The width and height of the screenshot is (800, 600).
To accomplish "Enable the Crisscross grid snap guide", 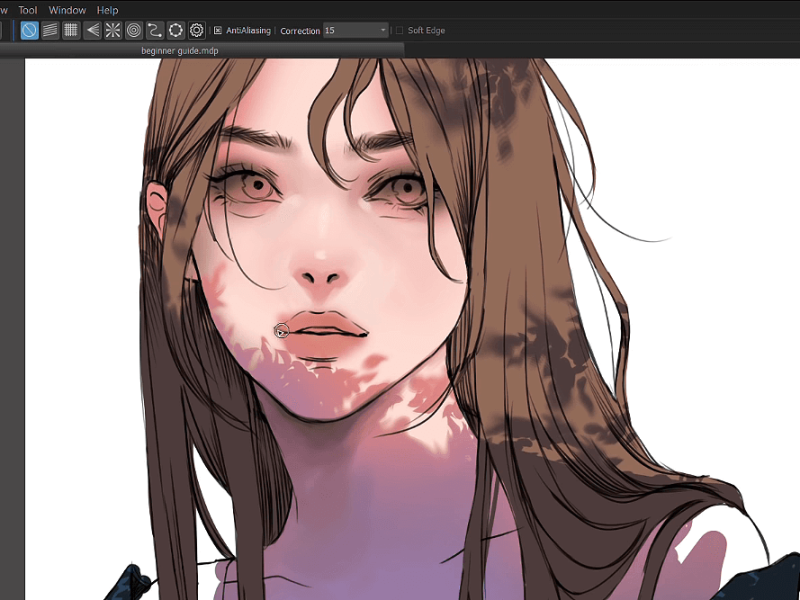I will click(x=71, y=30).
